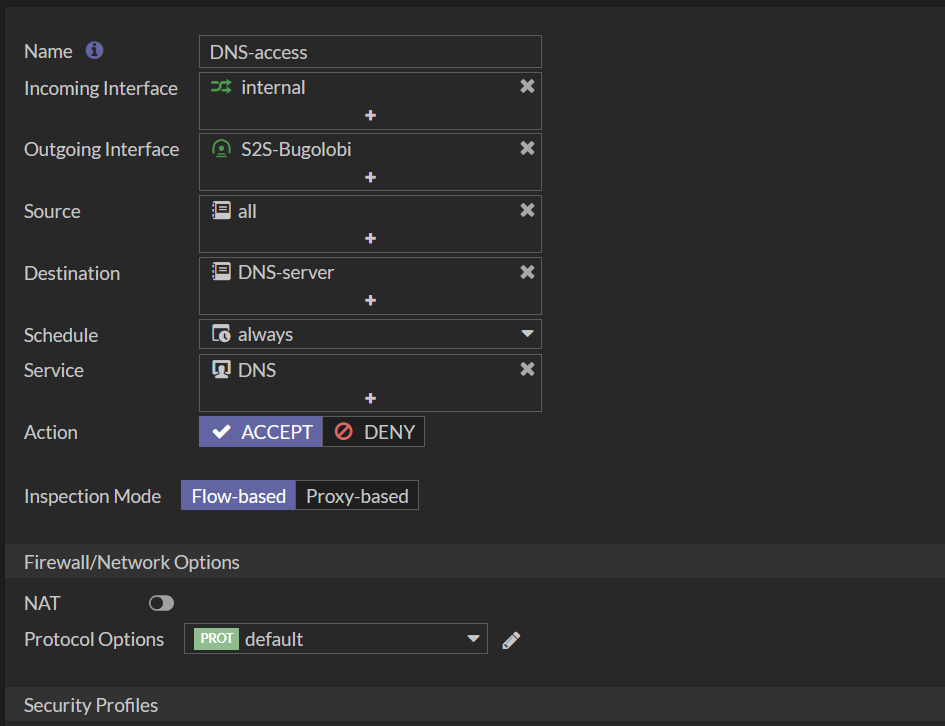The image size is (945, 726).
Task: Add a service with plus icon
Action: [x=370, y=398]
